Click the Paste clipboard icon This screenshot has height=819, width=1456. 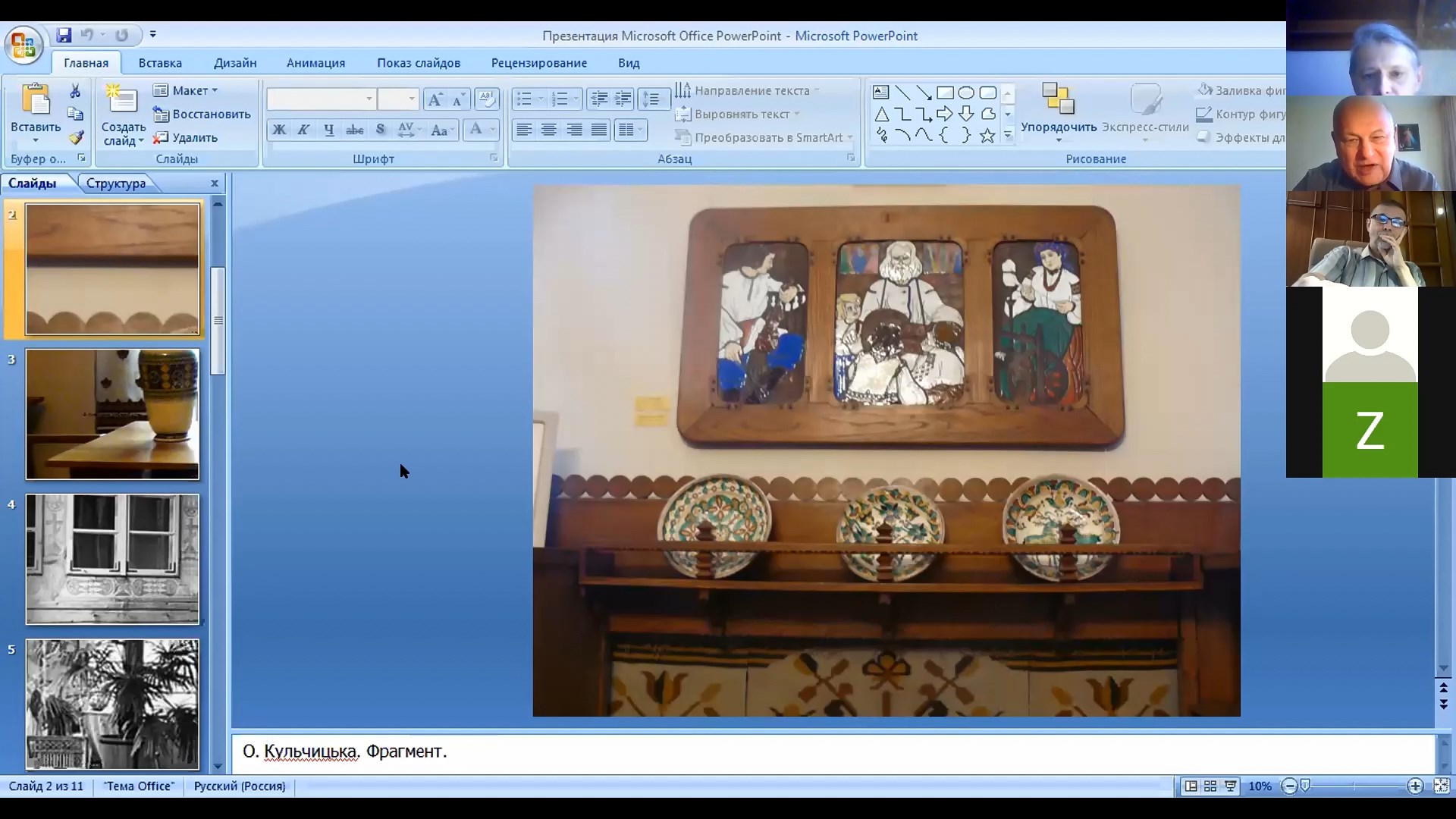36,100
